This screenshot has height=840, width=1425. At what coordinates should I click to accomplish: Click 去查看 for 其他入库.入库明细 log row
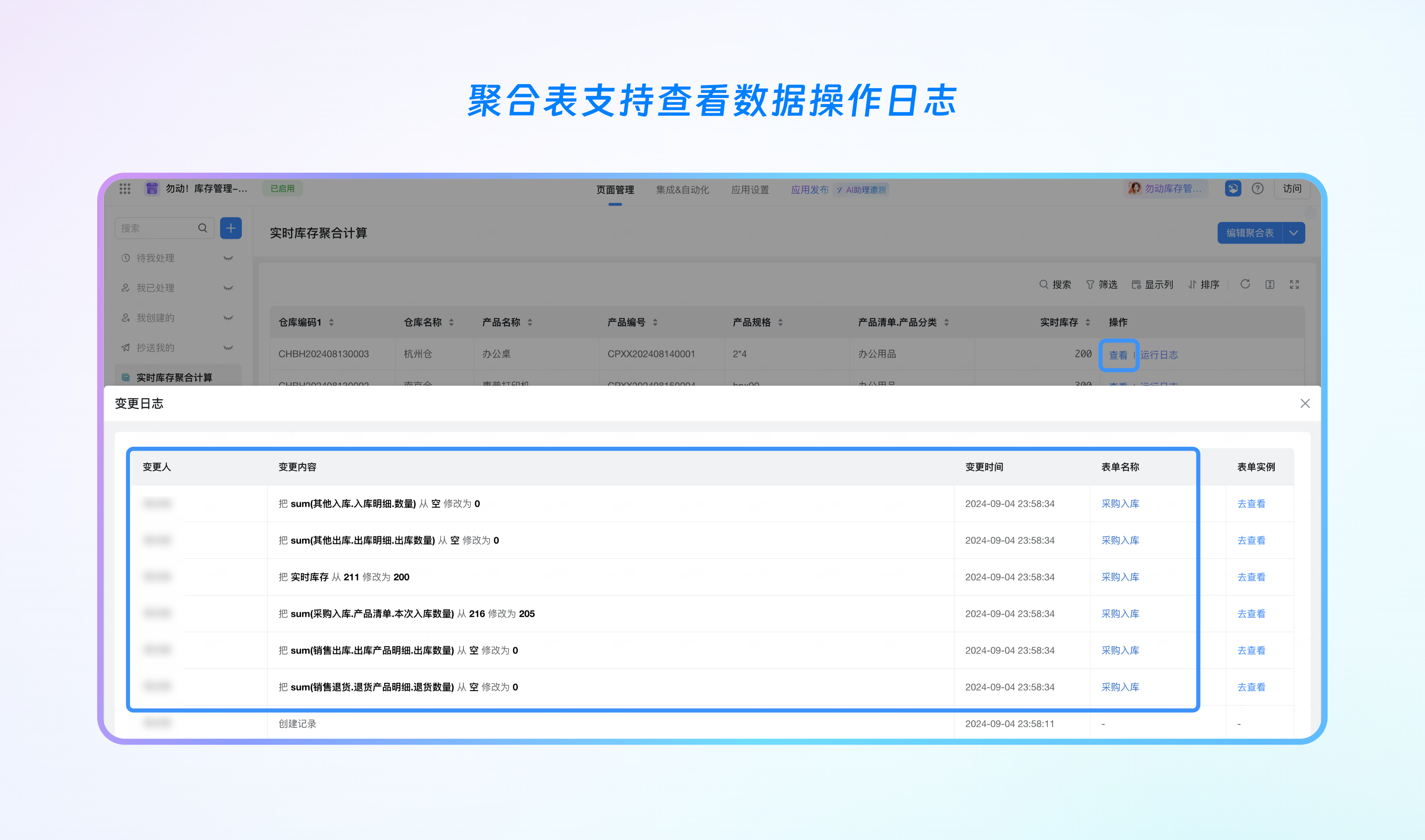[1251, 504]
